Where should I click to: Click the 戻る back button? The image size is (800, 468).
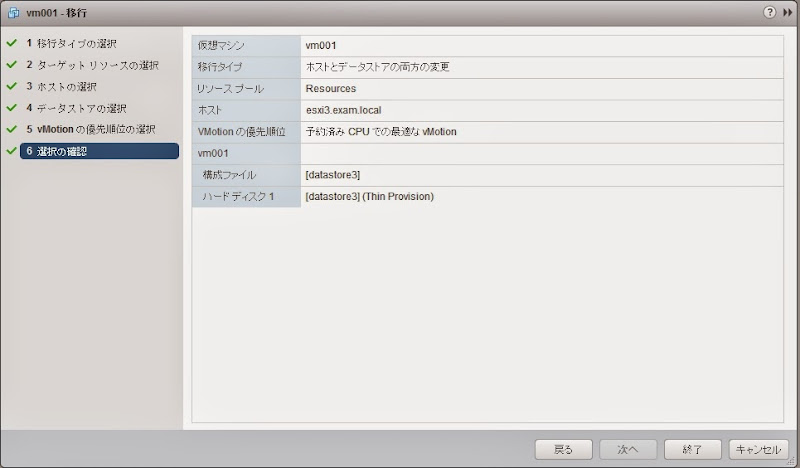click(563, 450)
